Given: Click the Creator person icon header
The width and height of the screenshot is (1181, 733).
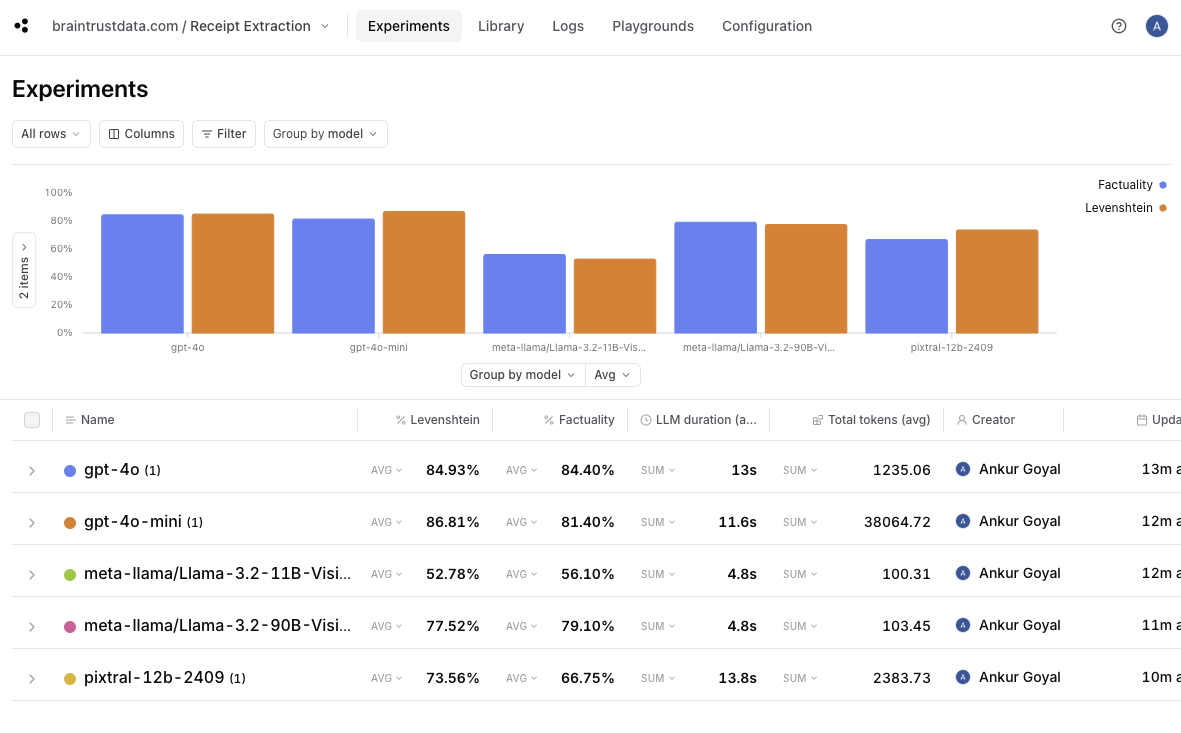Looking at the screenshot, I should 961,420.
